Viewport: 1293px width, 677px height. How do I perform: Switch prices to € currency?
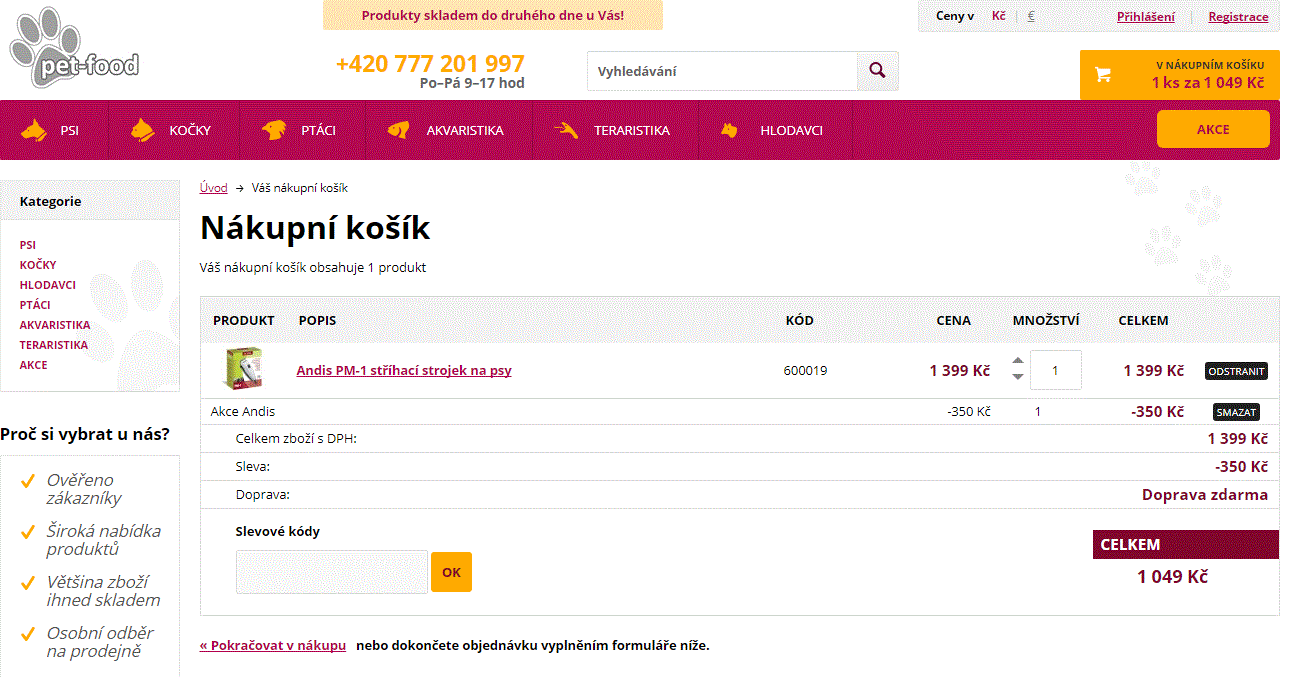(1031, 16)
